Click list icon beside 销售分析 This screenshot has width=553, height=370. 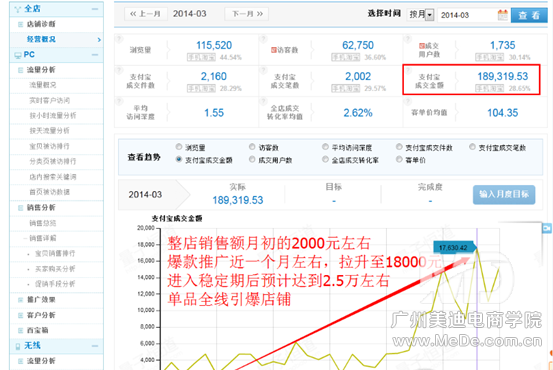point(20,208)
